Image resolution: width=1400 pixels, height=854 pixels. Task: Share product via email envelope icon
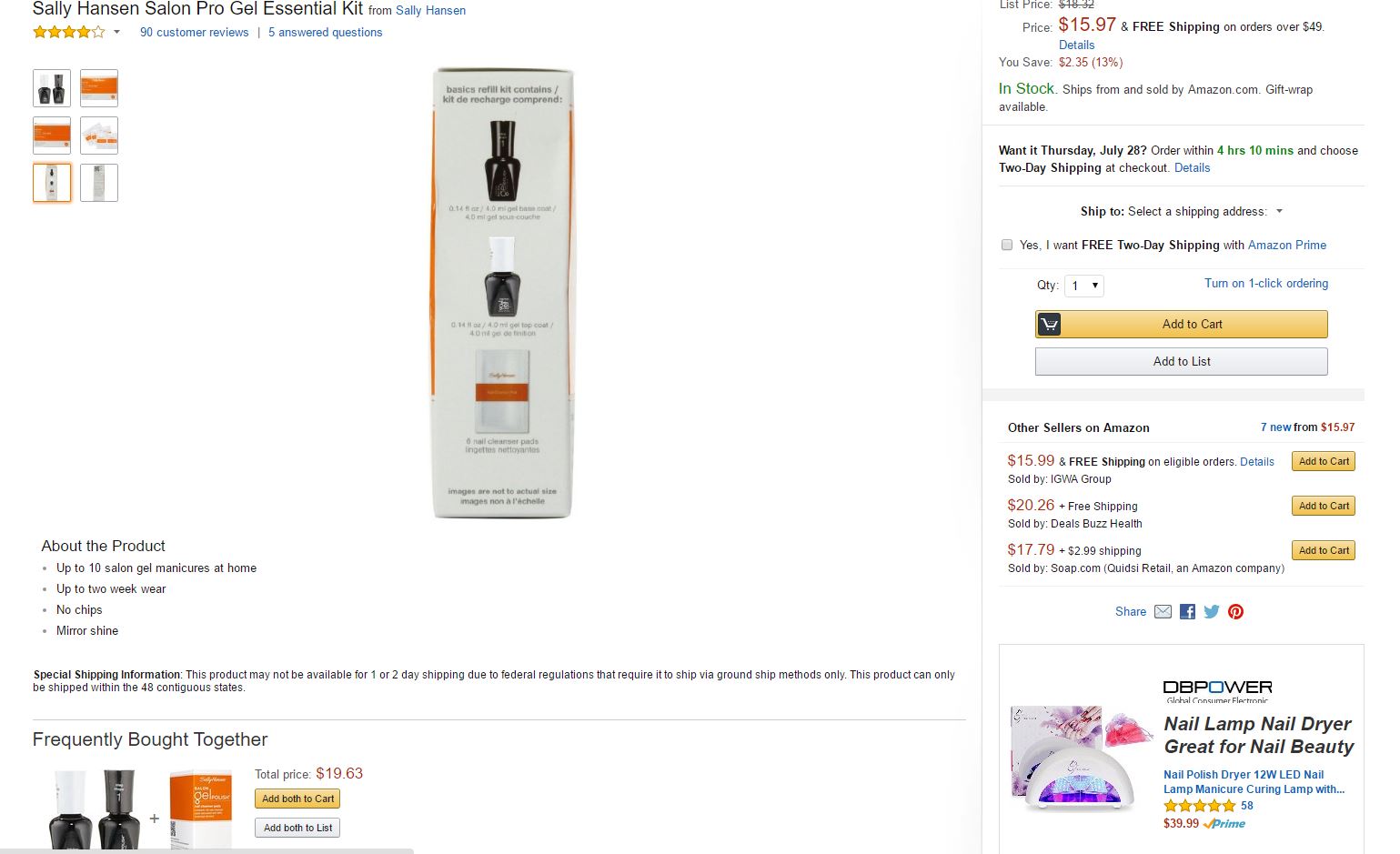click(x=1163, y=612)
